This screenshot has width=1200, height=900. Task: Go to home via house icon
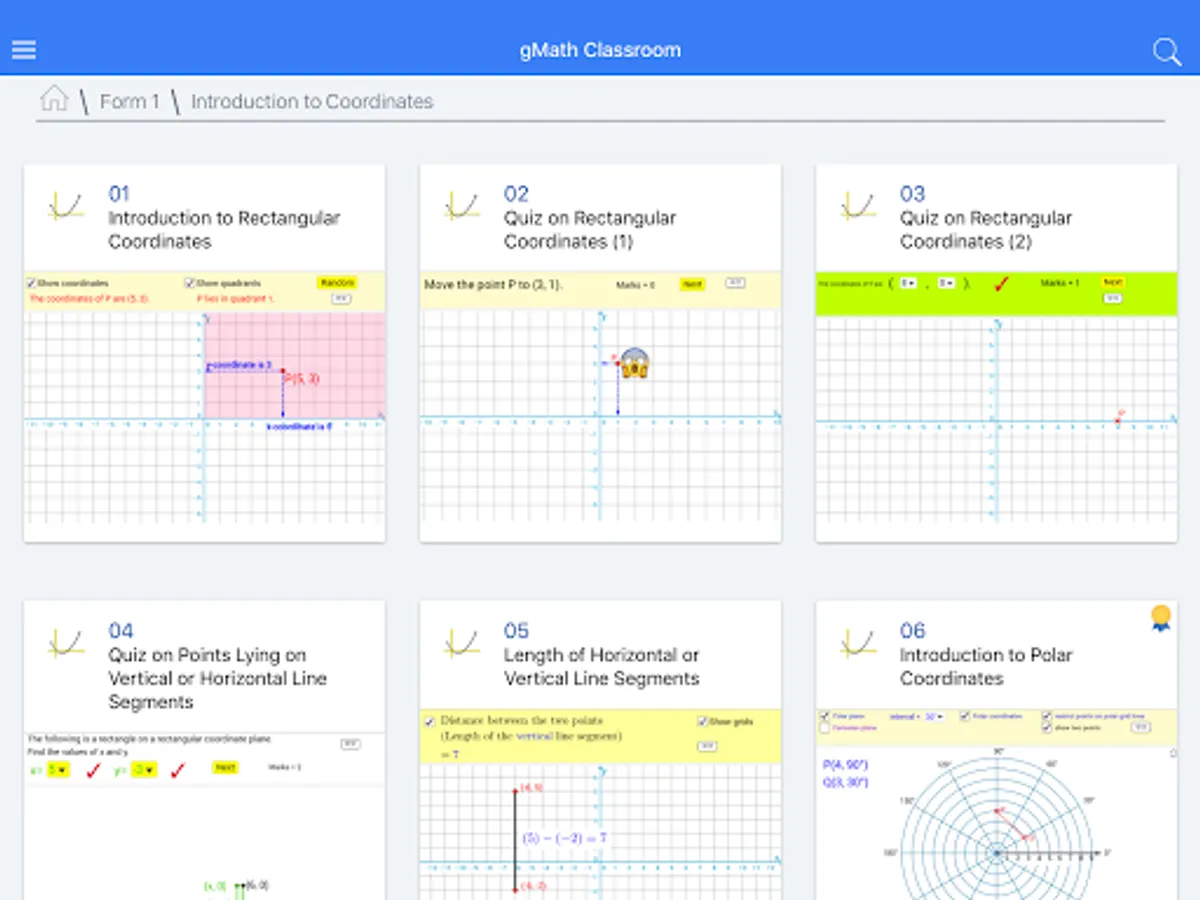click(54, 98)
